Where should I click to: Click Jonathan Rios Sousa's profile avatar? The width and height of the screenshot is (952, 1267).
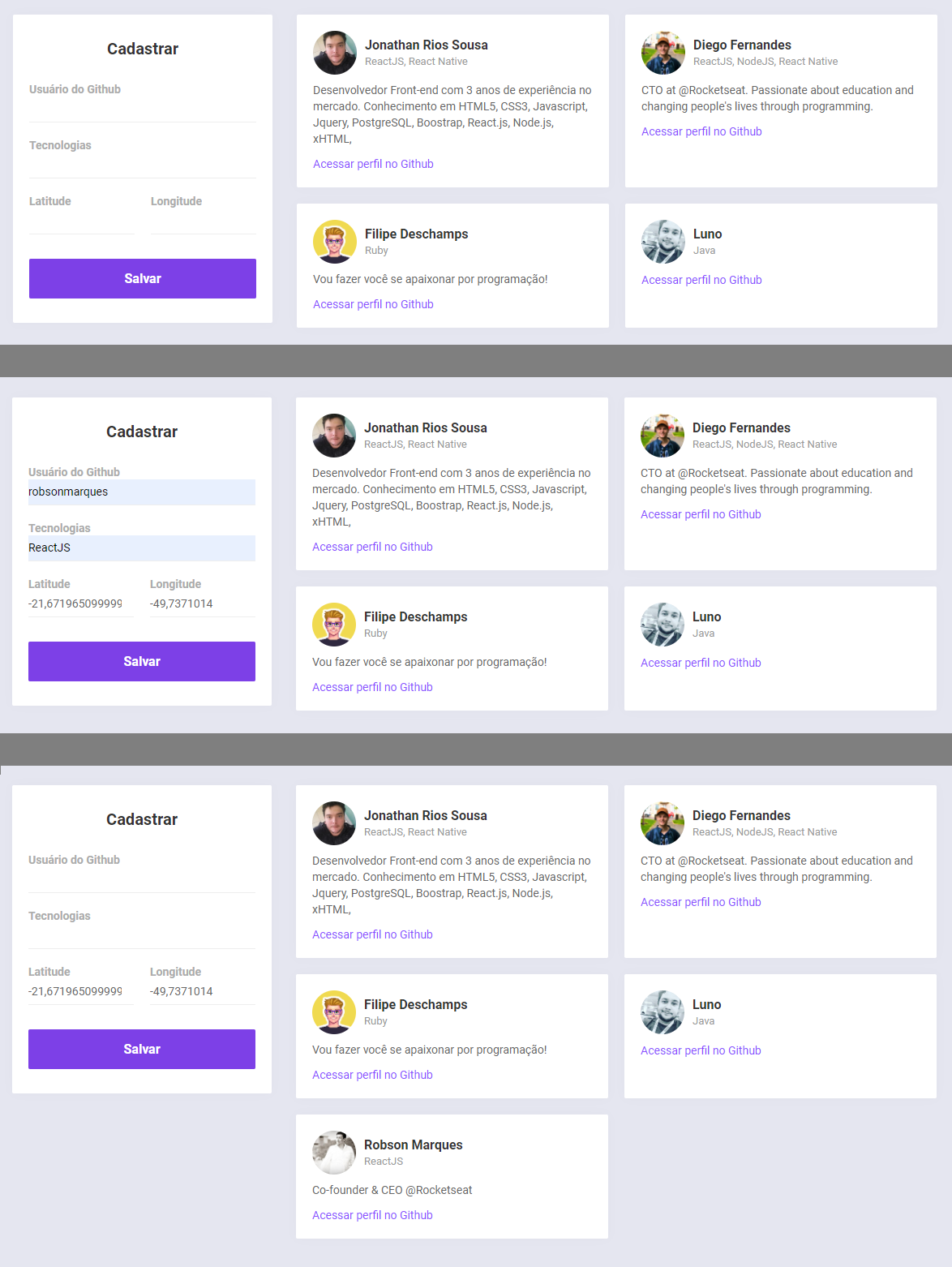pos(334,52)
